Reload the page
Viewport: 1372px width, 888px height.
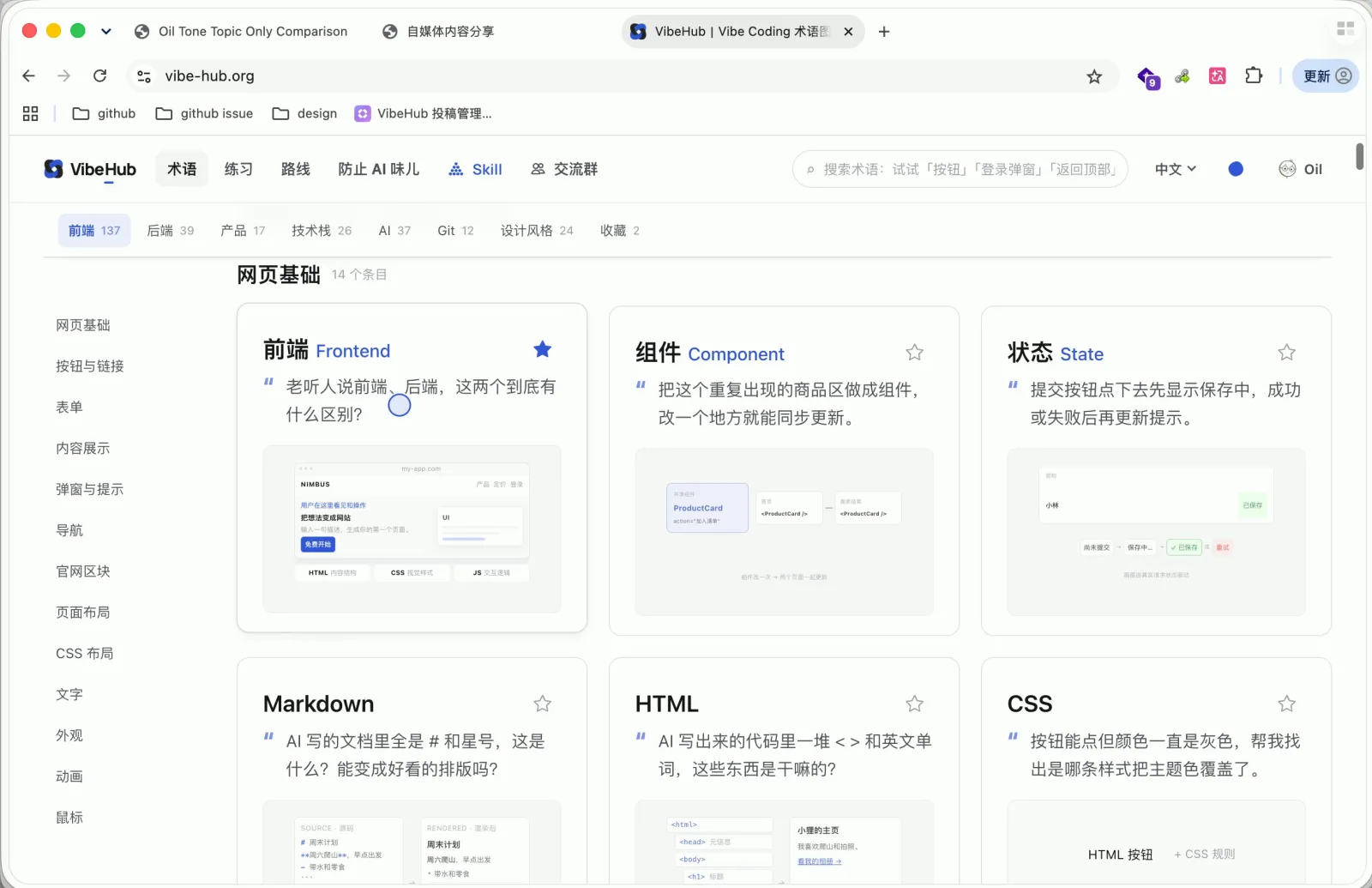click(100, 76)
